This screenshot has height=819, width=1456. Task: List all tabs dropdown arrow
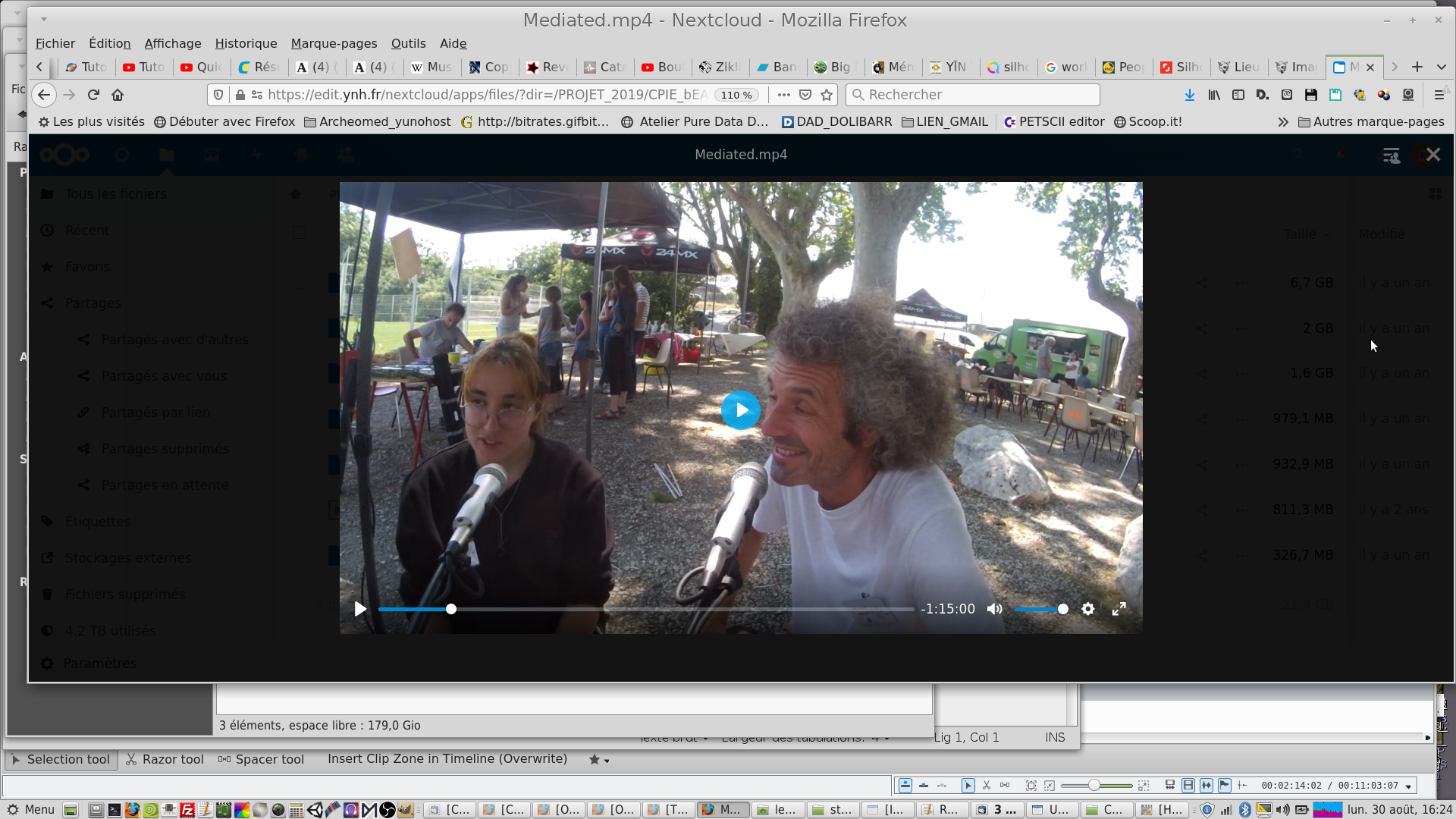pos(1441,67)
